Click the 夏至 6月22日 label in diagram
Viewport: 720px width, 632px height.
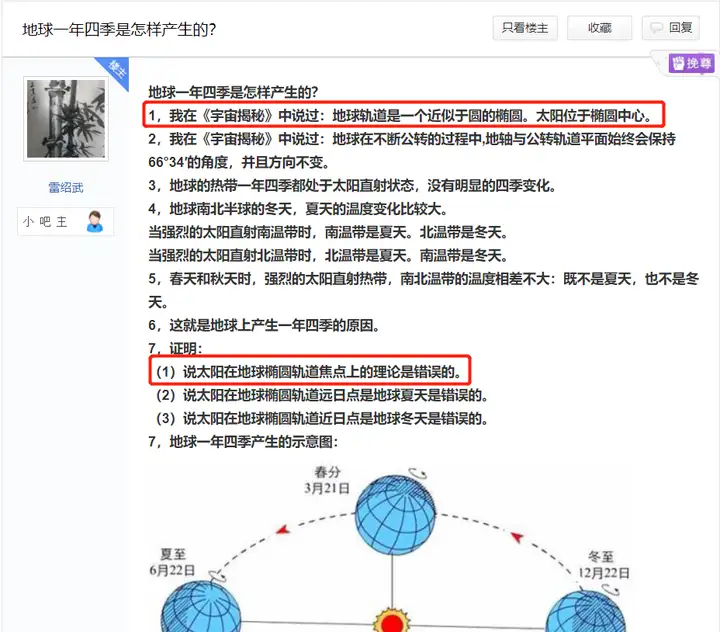click(172, 563)
